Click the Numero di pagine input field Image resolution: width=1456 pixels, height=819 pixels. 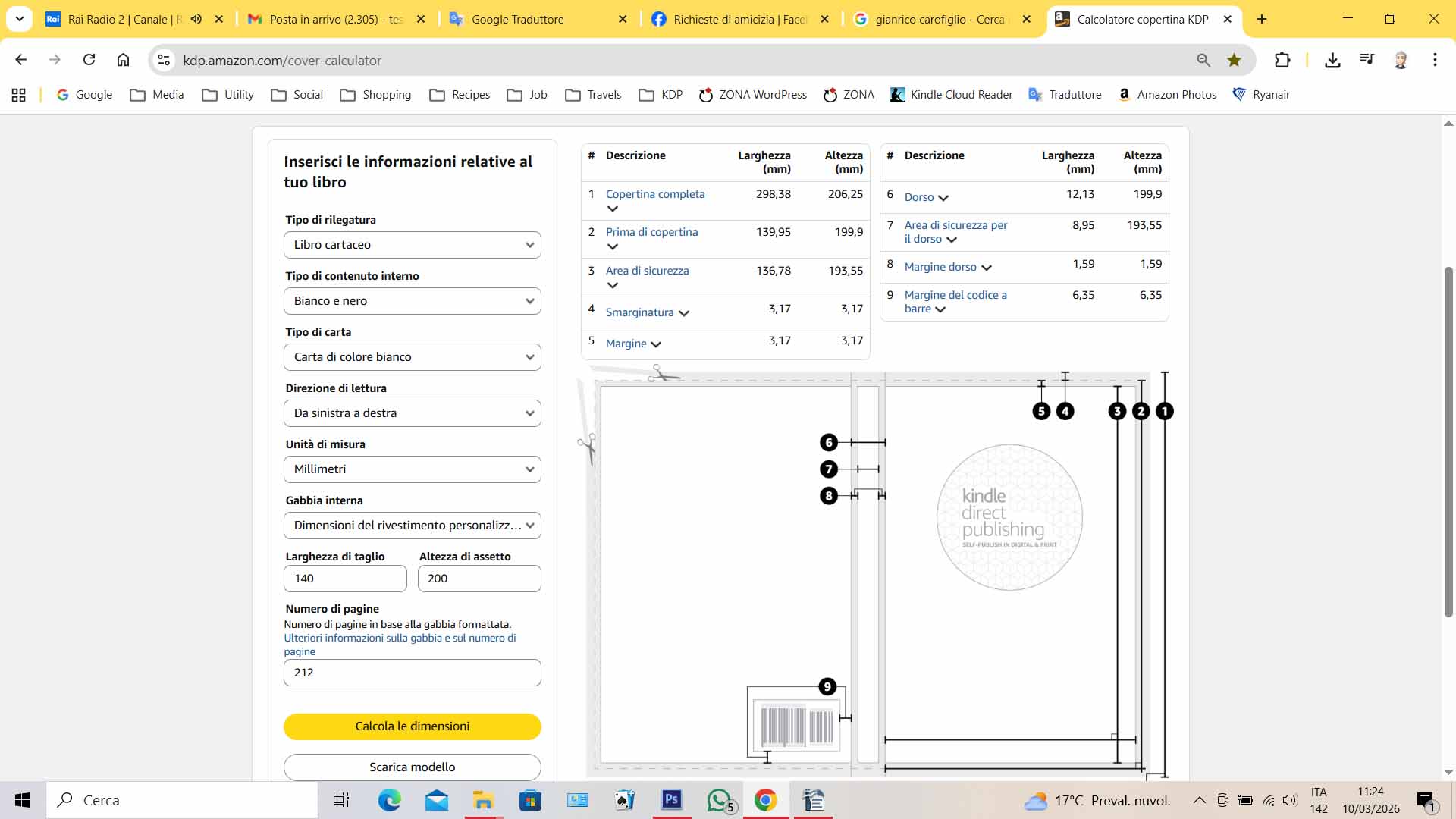coord(412,673)
